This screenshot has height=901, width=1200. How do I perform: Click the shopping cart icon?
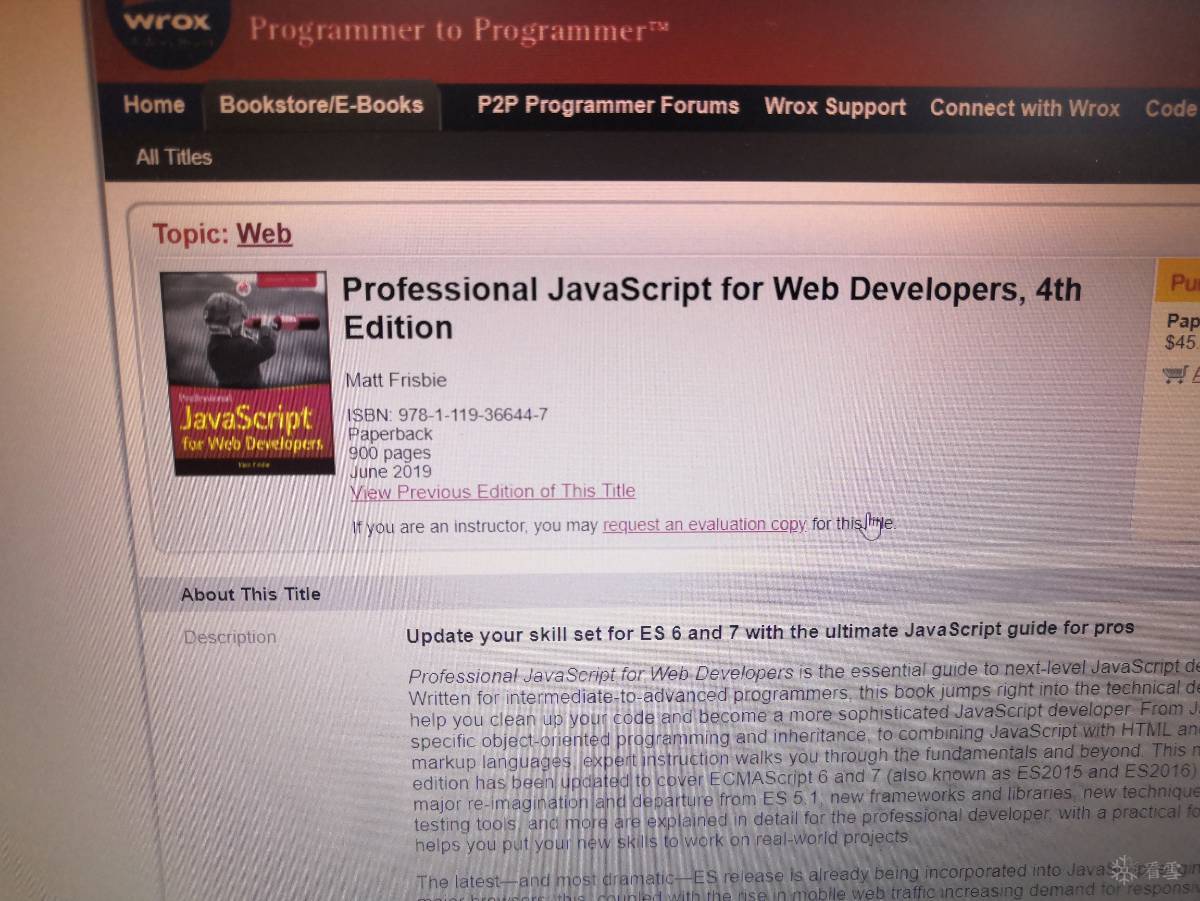[1175, 375]
